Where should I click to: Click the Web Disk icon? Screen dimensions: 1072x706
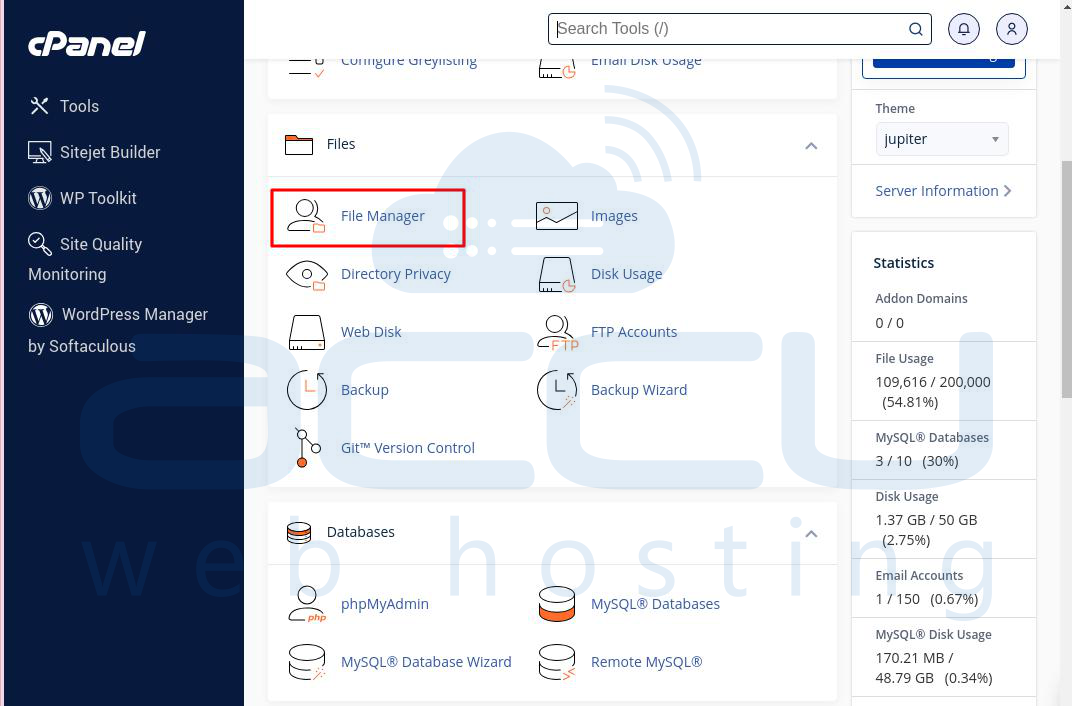coord(306,332)
